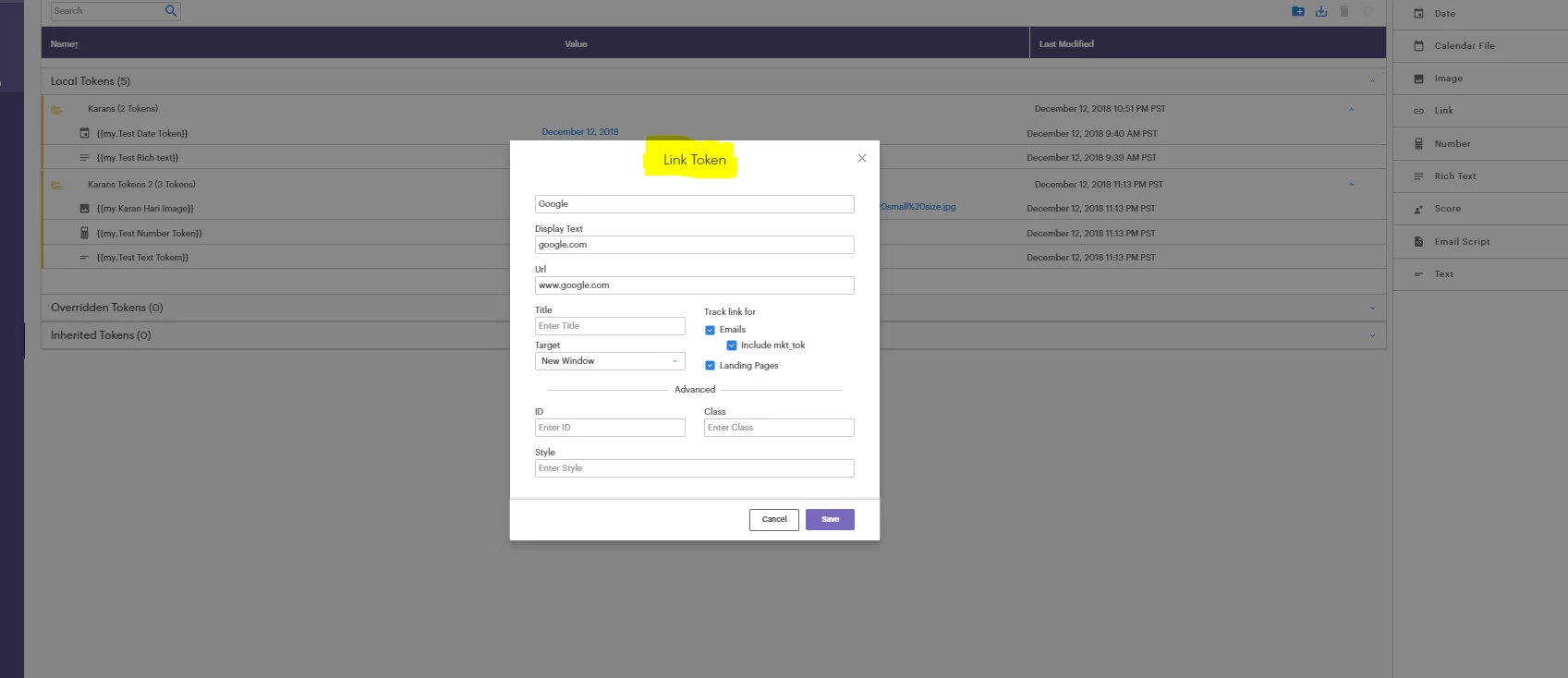Uncheck the Emails tracking checkbox
Image resolution: width=1568 pixels, height=678 pixels.
(x=710, y=330)
